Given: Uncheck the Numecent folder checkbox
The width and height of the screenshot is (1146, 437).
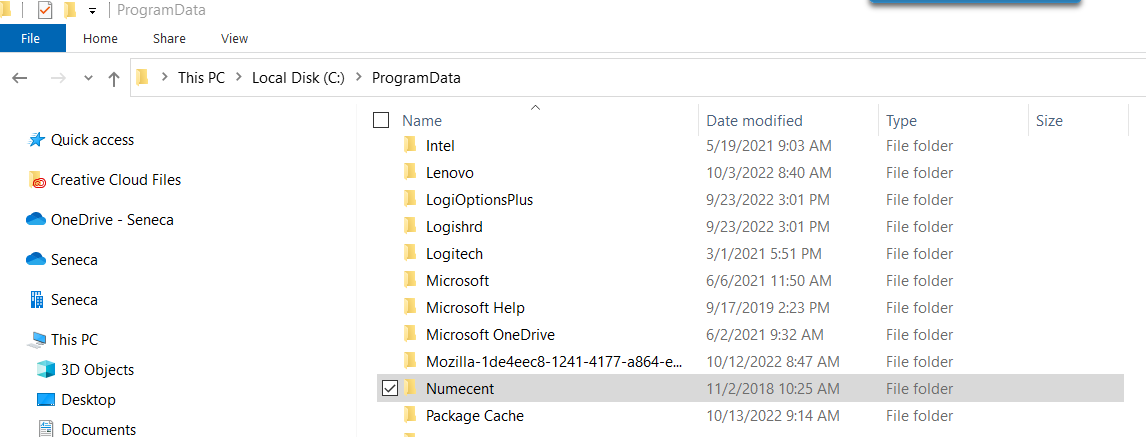Looking at the screenshot, I should click(x=390, y=388).
